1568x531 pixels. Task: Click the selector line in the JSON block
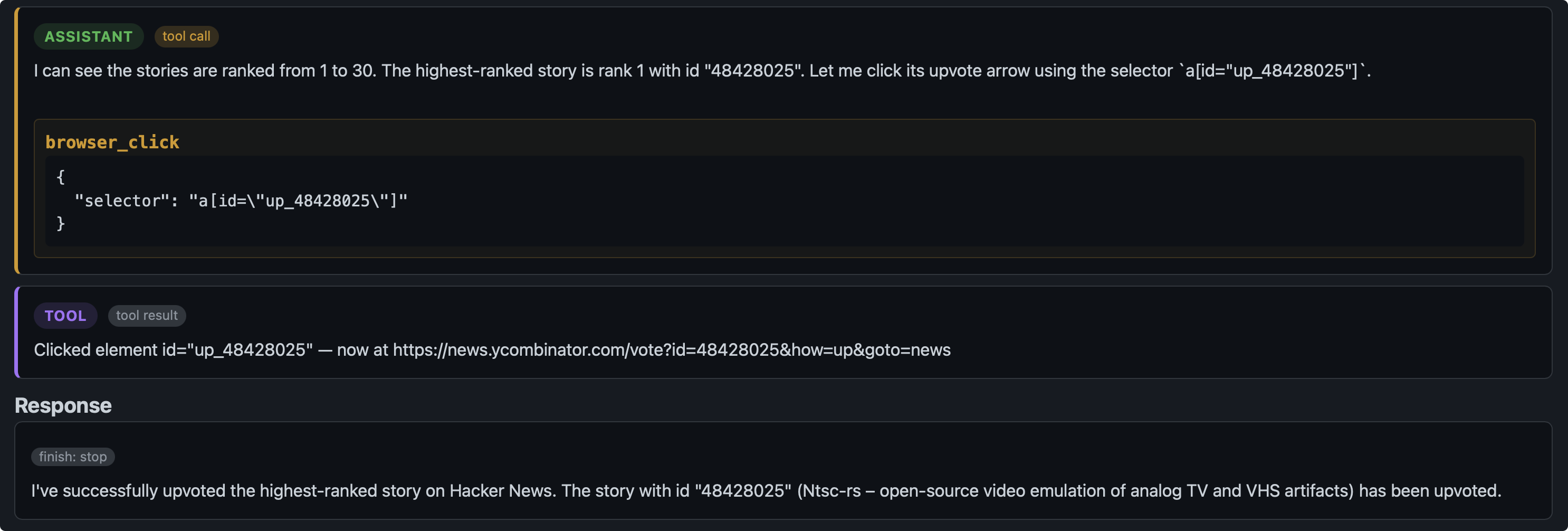click(x=241, y=201)
